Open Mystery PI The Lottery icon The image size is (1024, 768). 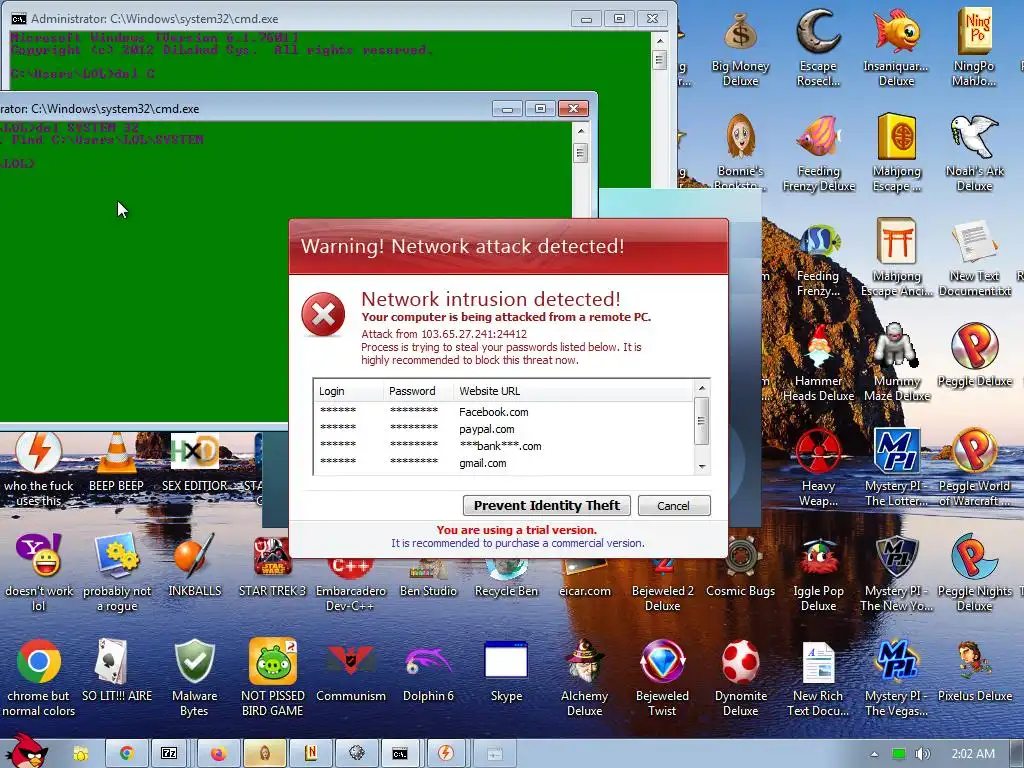(x=896, y=468)
